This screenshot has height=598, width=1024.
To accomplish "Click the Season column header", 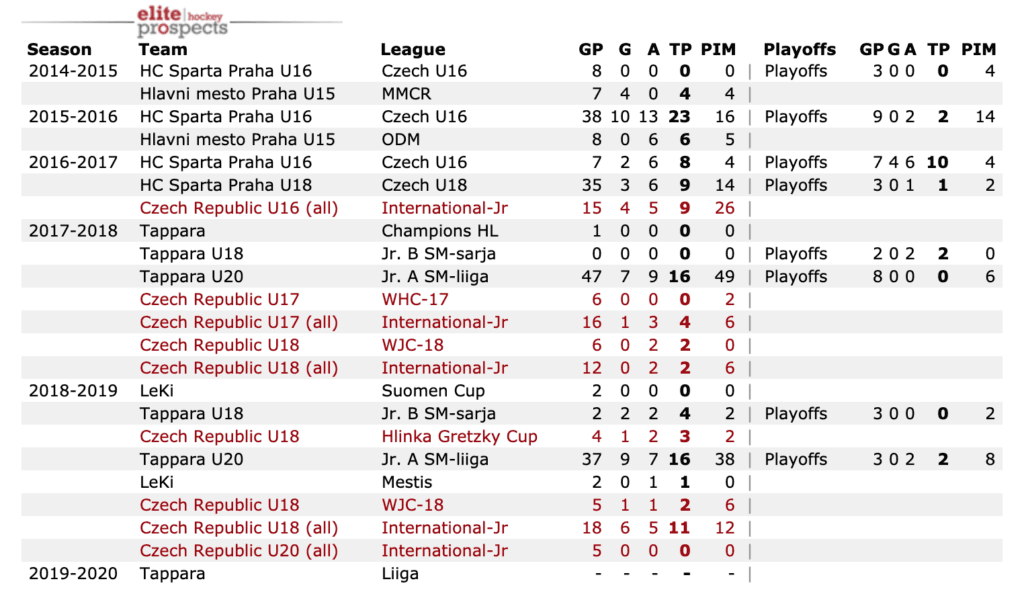I will click(59, 49).
